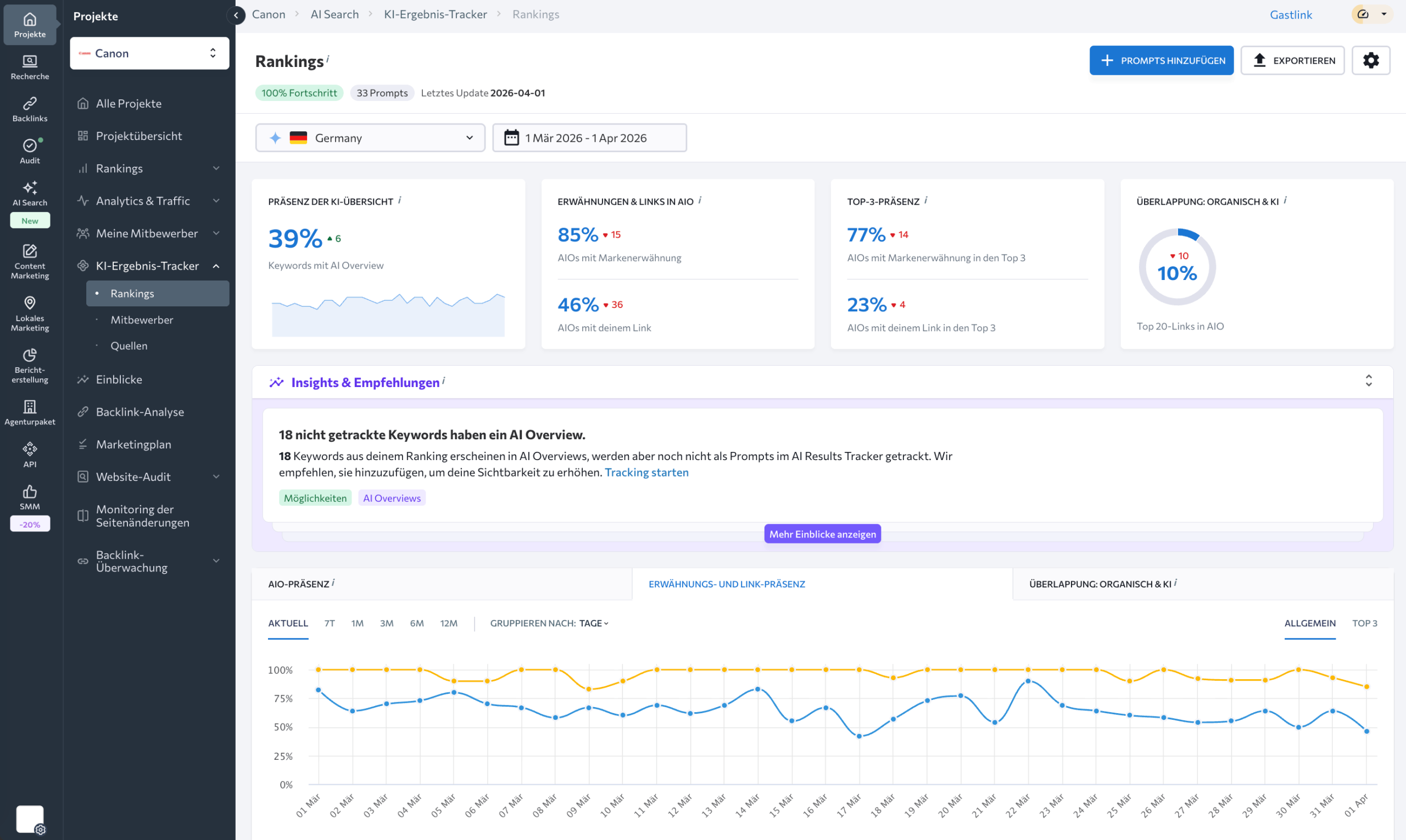Select the Top 3 chart view
1406x840 pixels.
point(1365,623)
